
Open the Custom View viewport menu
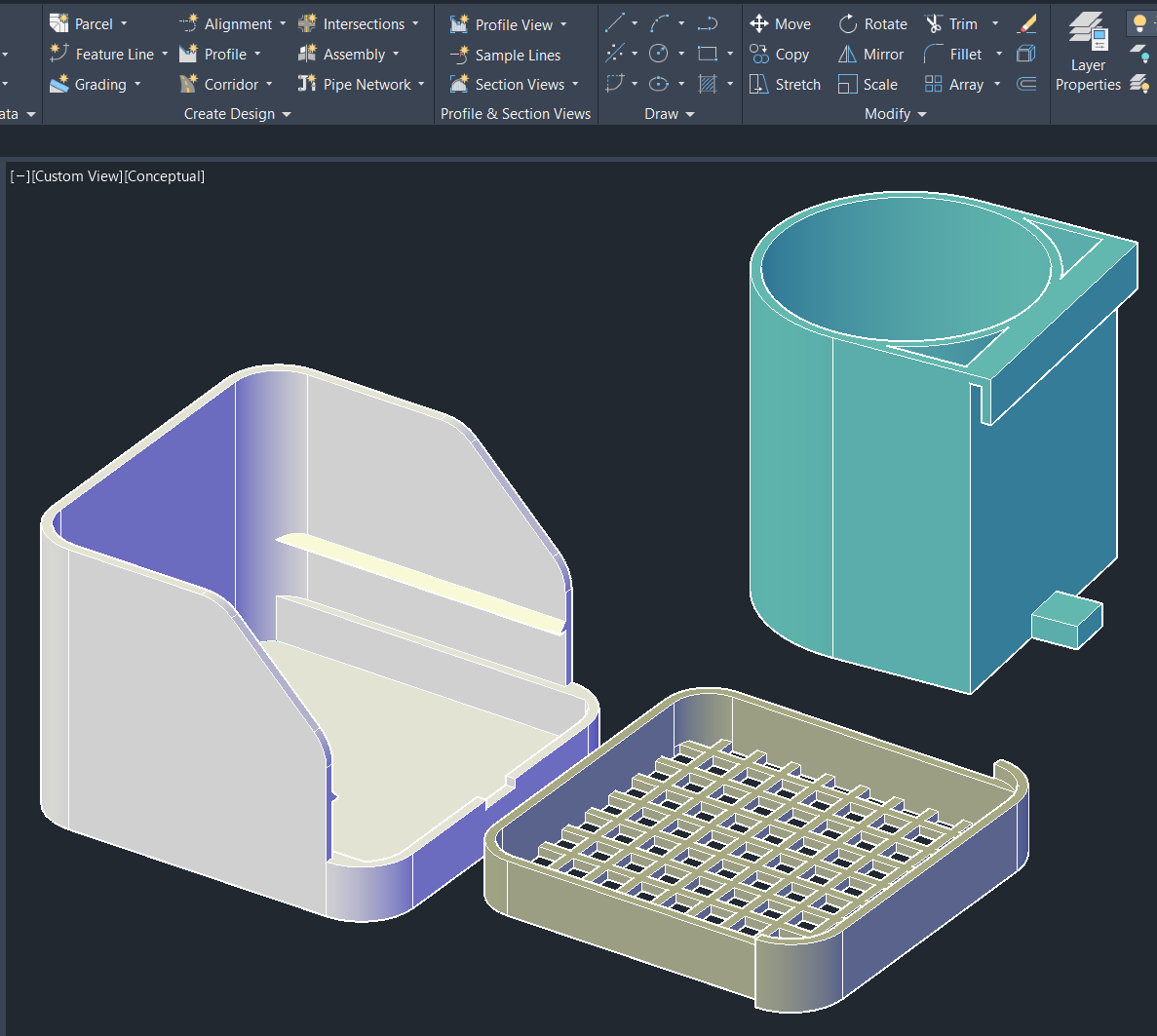[x=77, y=176]
